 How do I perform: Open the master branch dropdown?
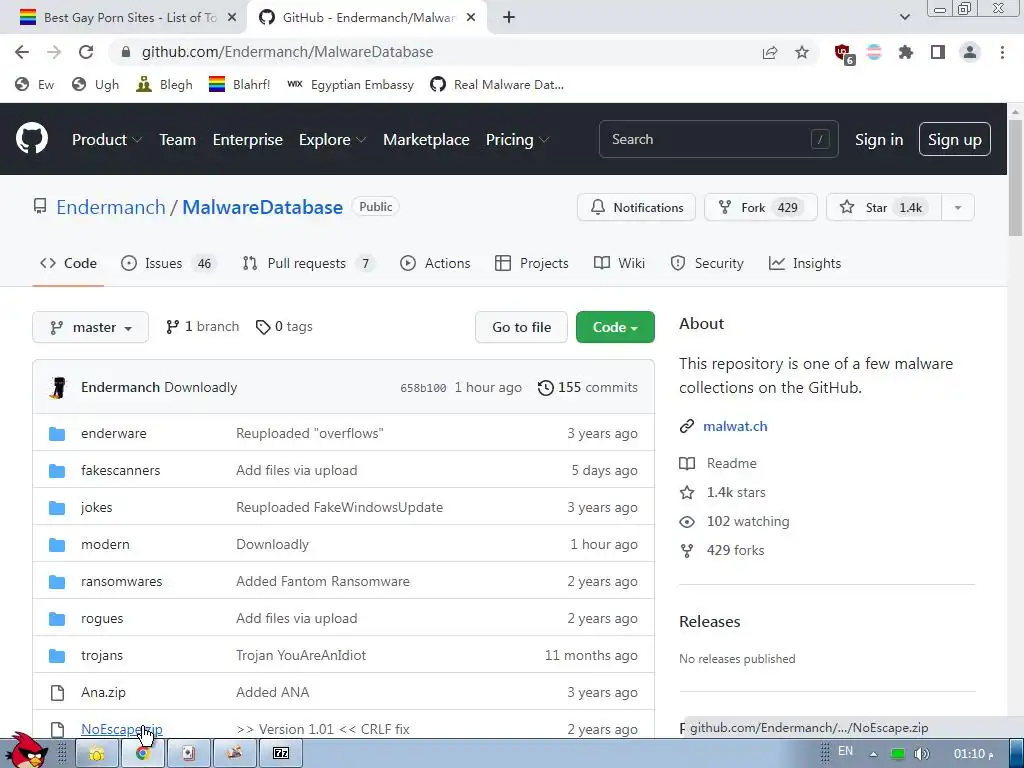pyautogui.click(x=90, y=327)
